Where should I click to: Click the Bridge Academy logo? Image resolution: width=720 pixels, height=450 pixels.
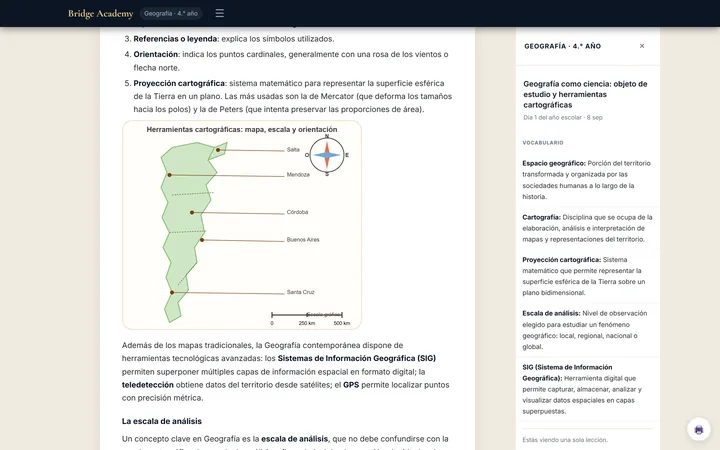[101, 13]
